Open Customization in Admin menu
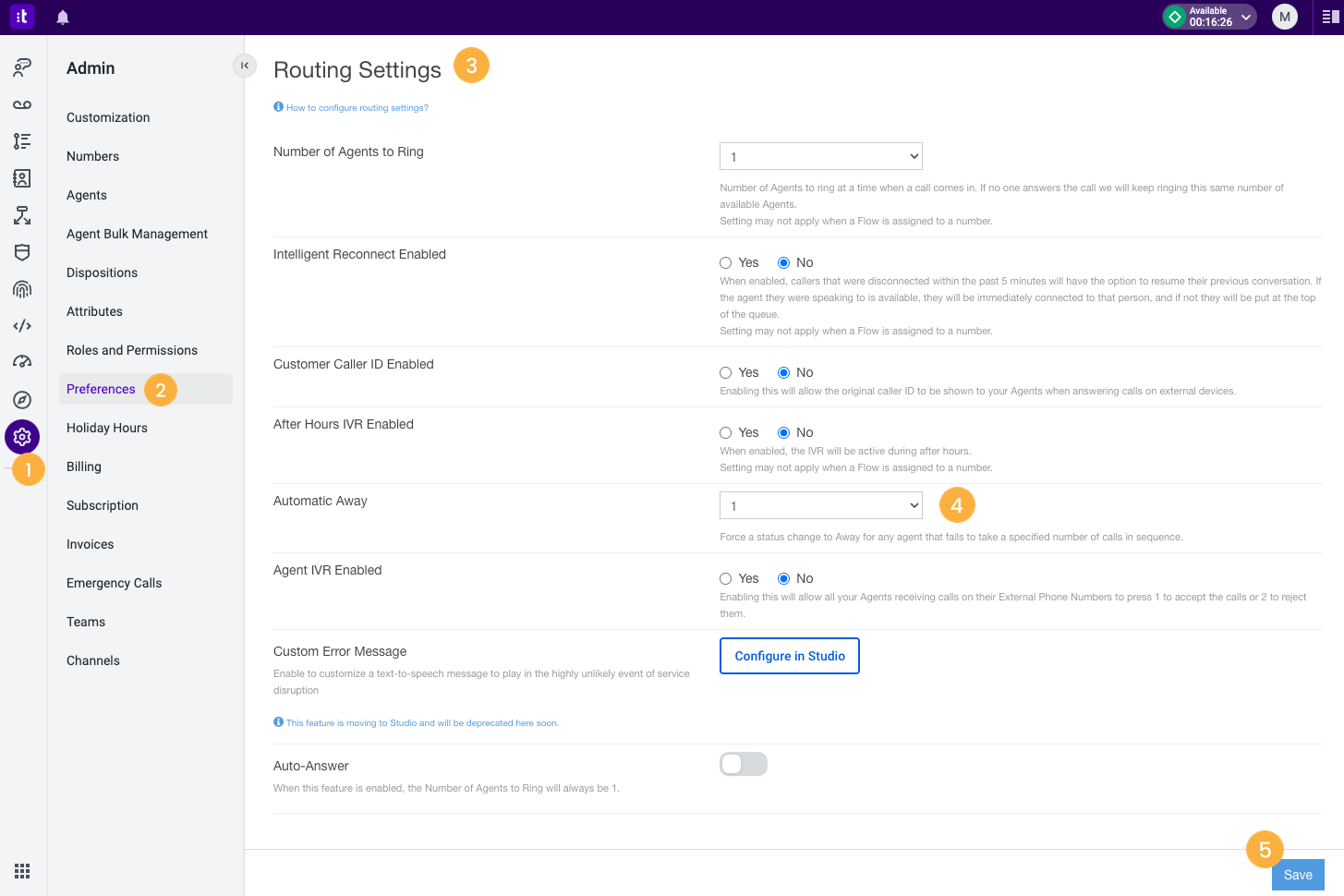Screen dimensions: 1344x896 tap(108, 117)
